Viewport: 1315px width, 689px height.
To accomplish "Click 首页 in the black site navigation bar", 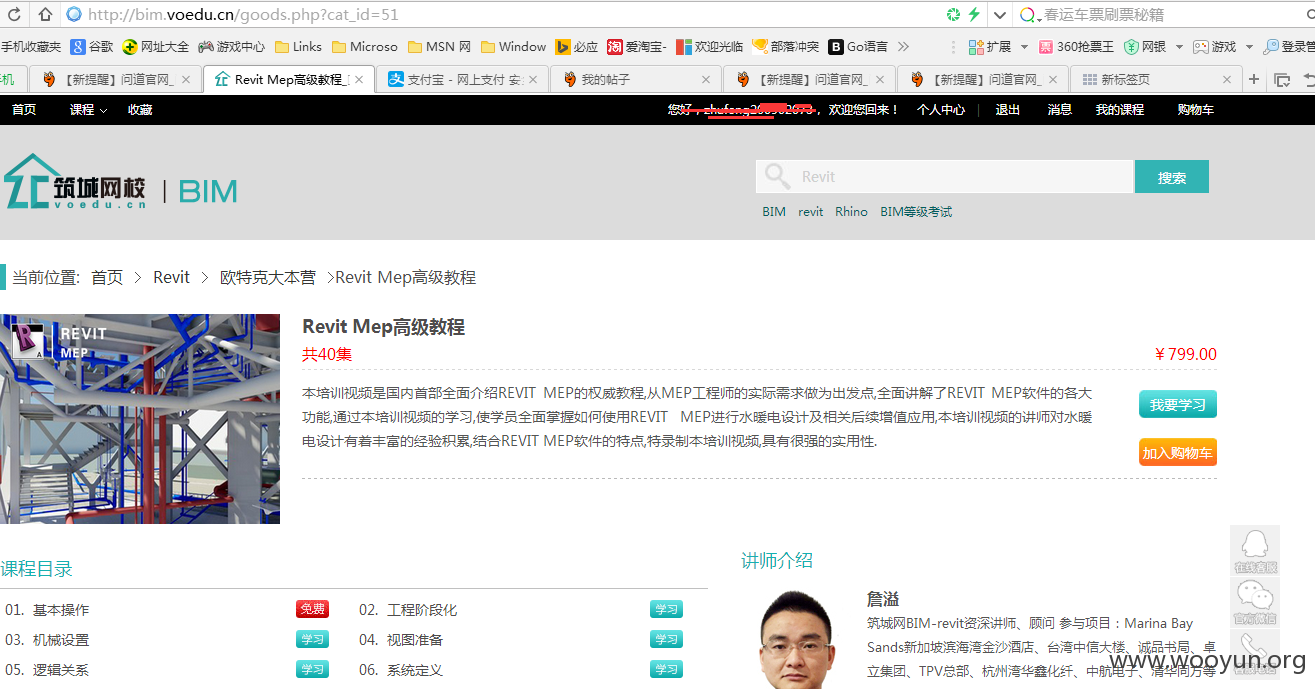I will [x=24, y=110].
